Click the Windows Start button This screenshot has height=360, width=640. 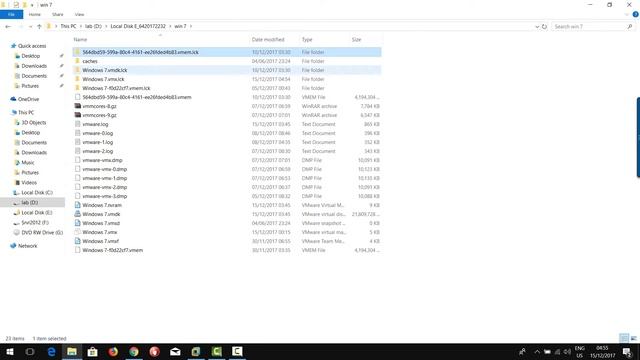(10, 351)
